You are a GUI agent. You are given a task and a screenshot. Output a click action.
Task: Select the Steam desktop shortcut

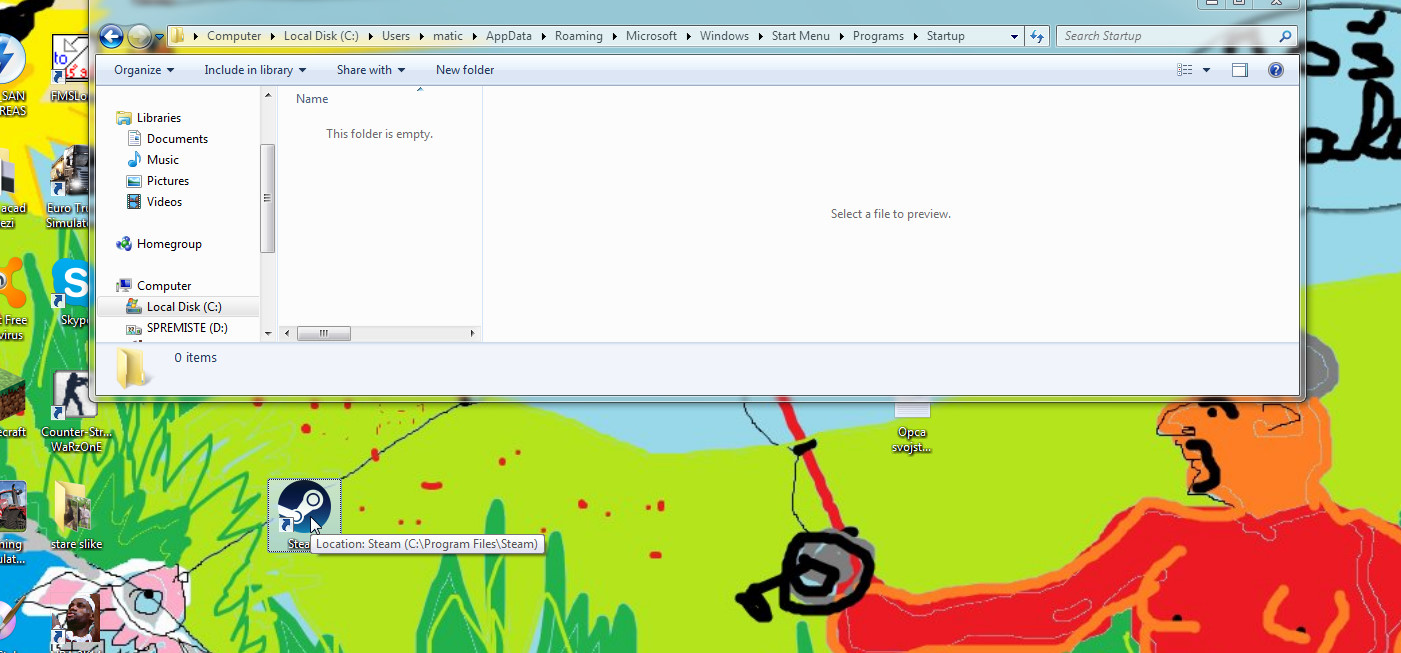(x=304, y=515)
